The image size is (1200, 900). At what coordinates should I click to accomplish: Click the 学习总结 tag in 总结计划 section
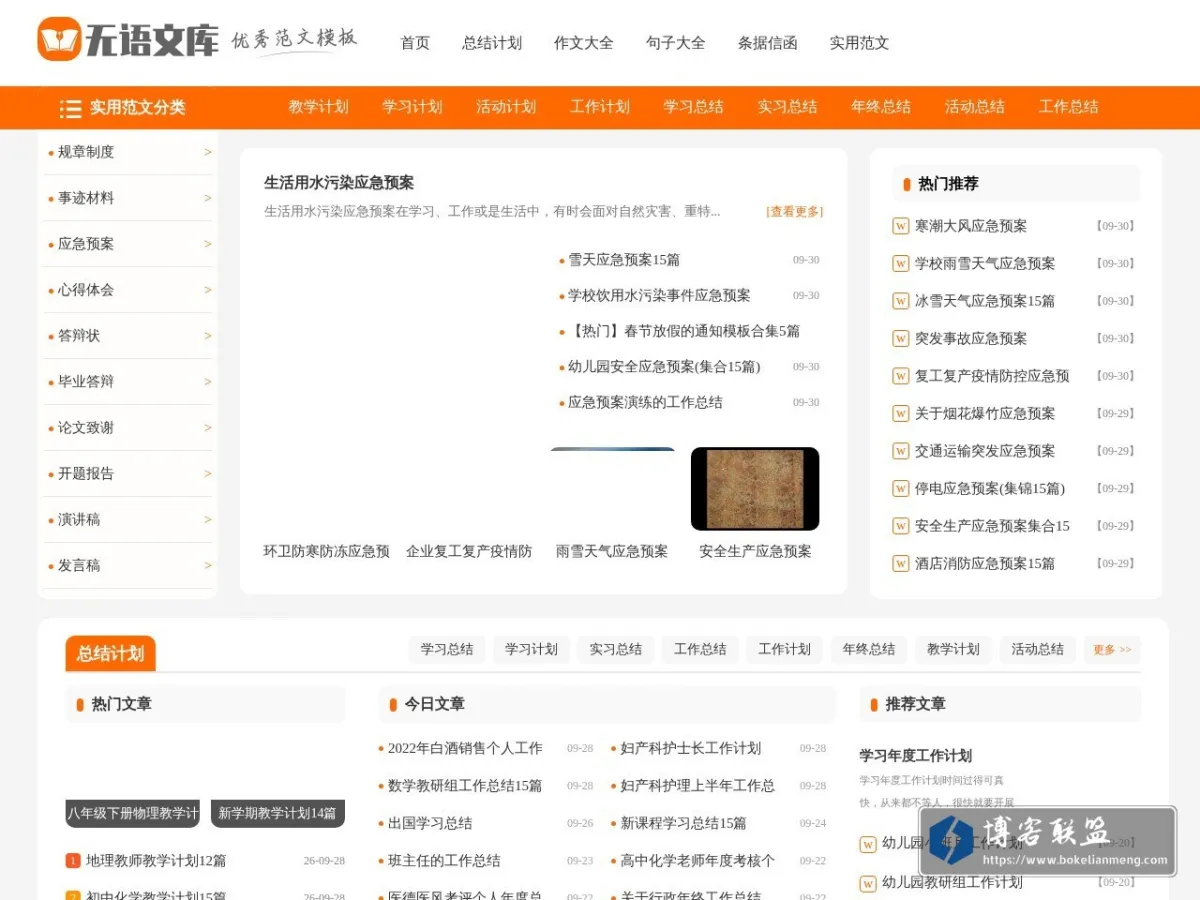tap(447, 650)
